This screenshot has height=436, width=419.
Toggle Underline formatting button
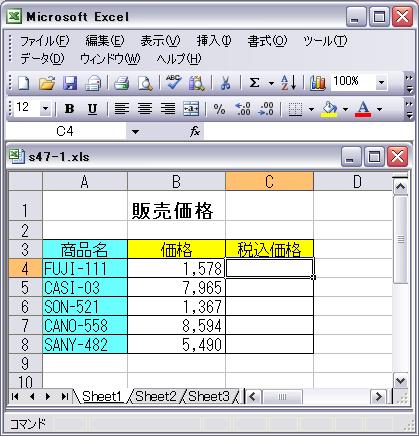point(92,109)
